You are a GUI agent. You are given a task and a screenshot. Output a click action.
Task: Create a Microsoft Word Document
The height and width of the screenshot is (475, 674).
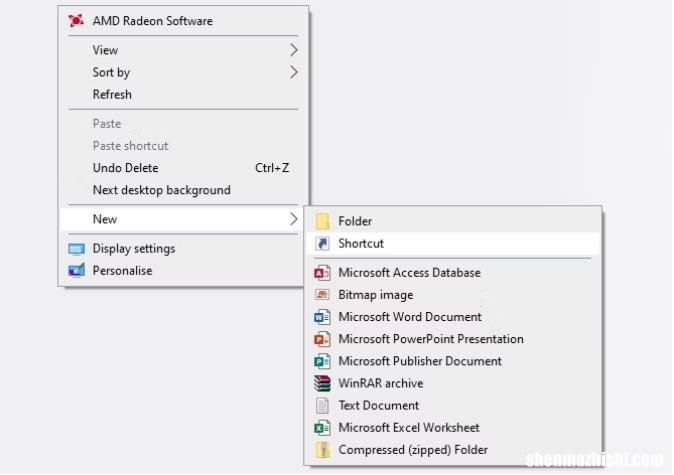(x=453, y=317)
